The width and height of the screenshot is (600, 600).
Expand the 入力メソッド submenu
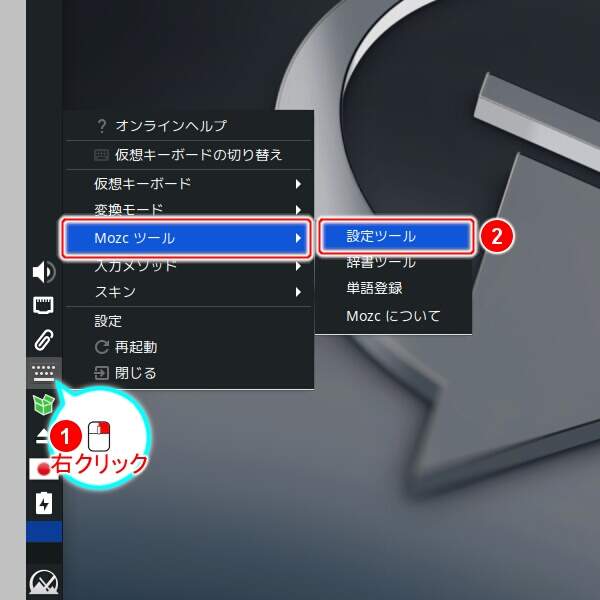coord(189,266)
